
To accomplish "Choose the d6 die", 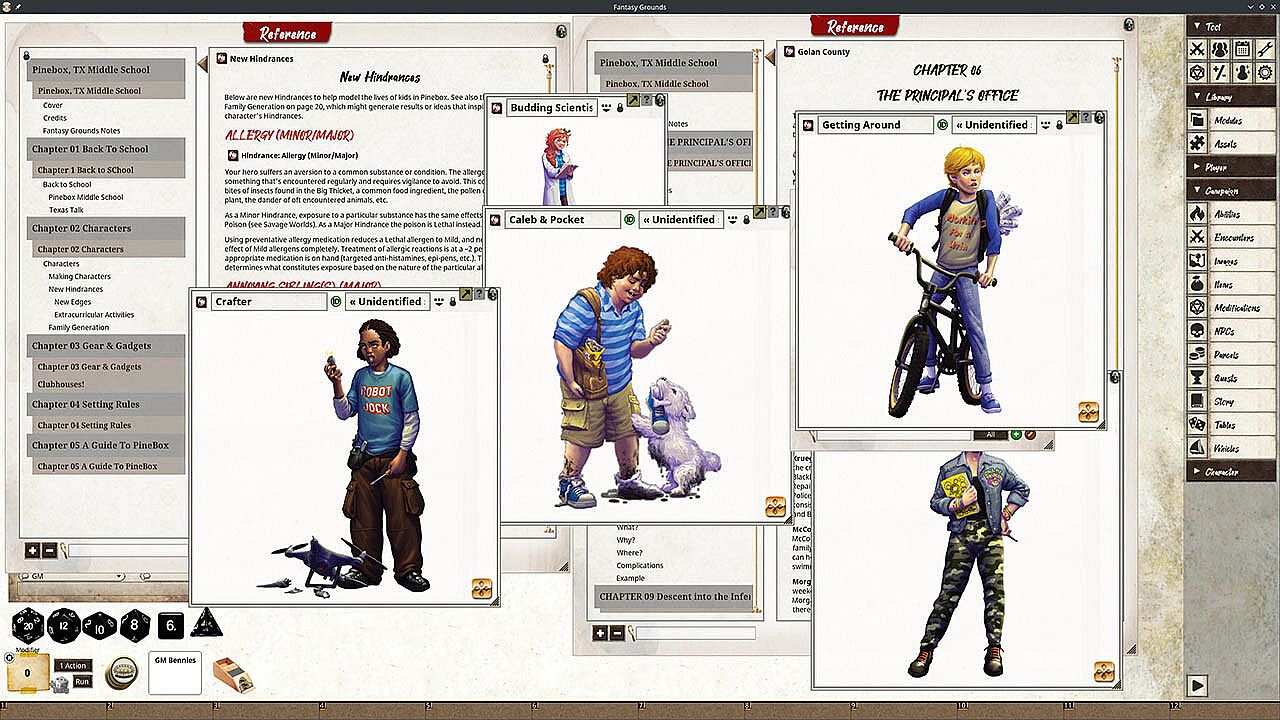I will click(x=171, y=626).
